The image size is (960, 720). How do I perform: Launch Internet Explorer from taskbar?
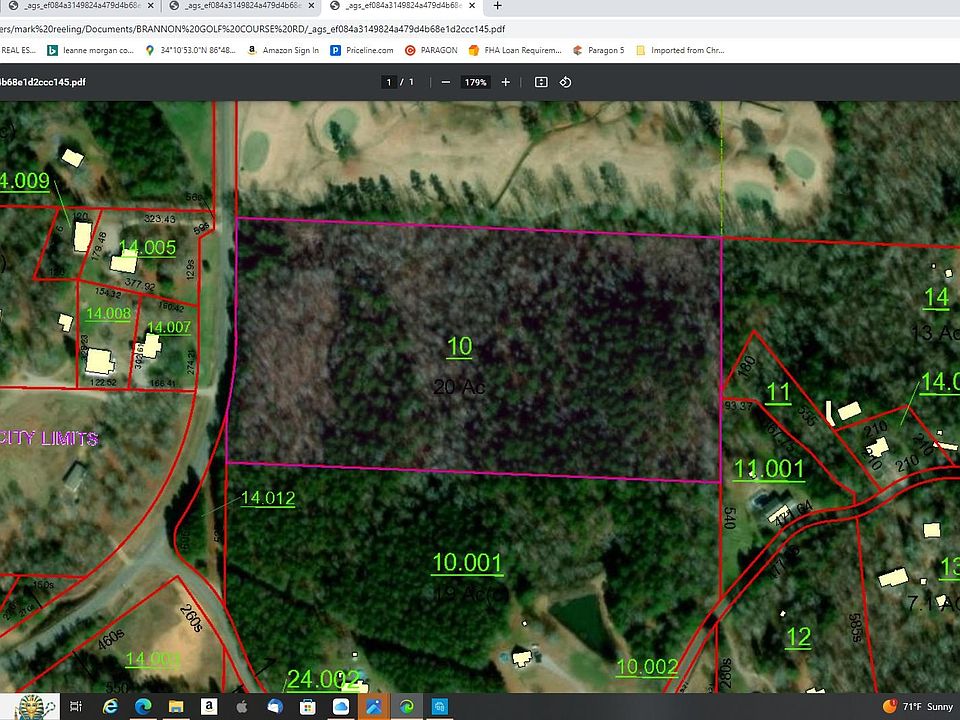[x=110, y=707]
